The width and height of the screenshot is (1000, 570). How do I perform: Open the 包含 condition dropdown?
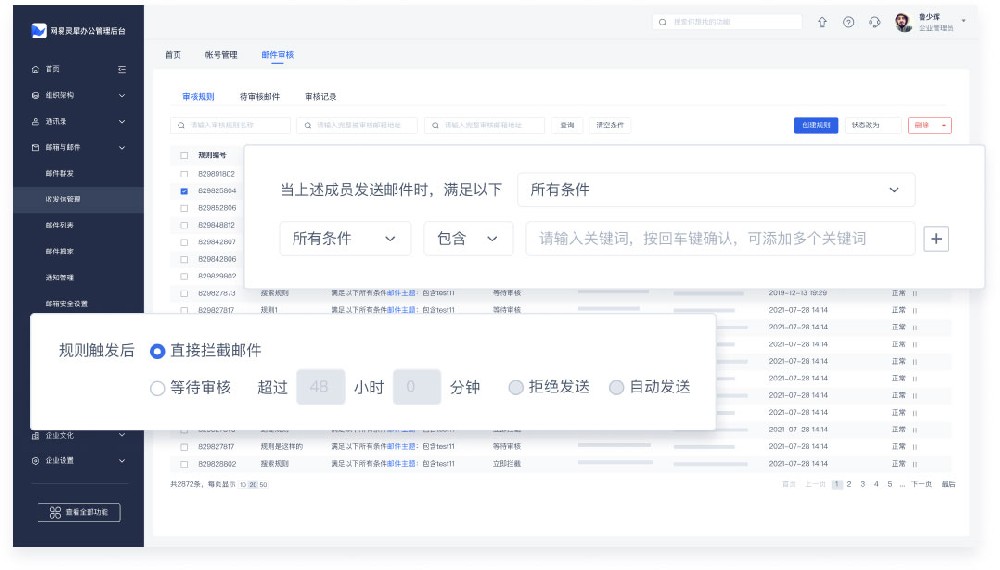(468, 239)
